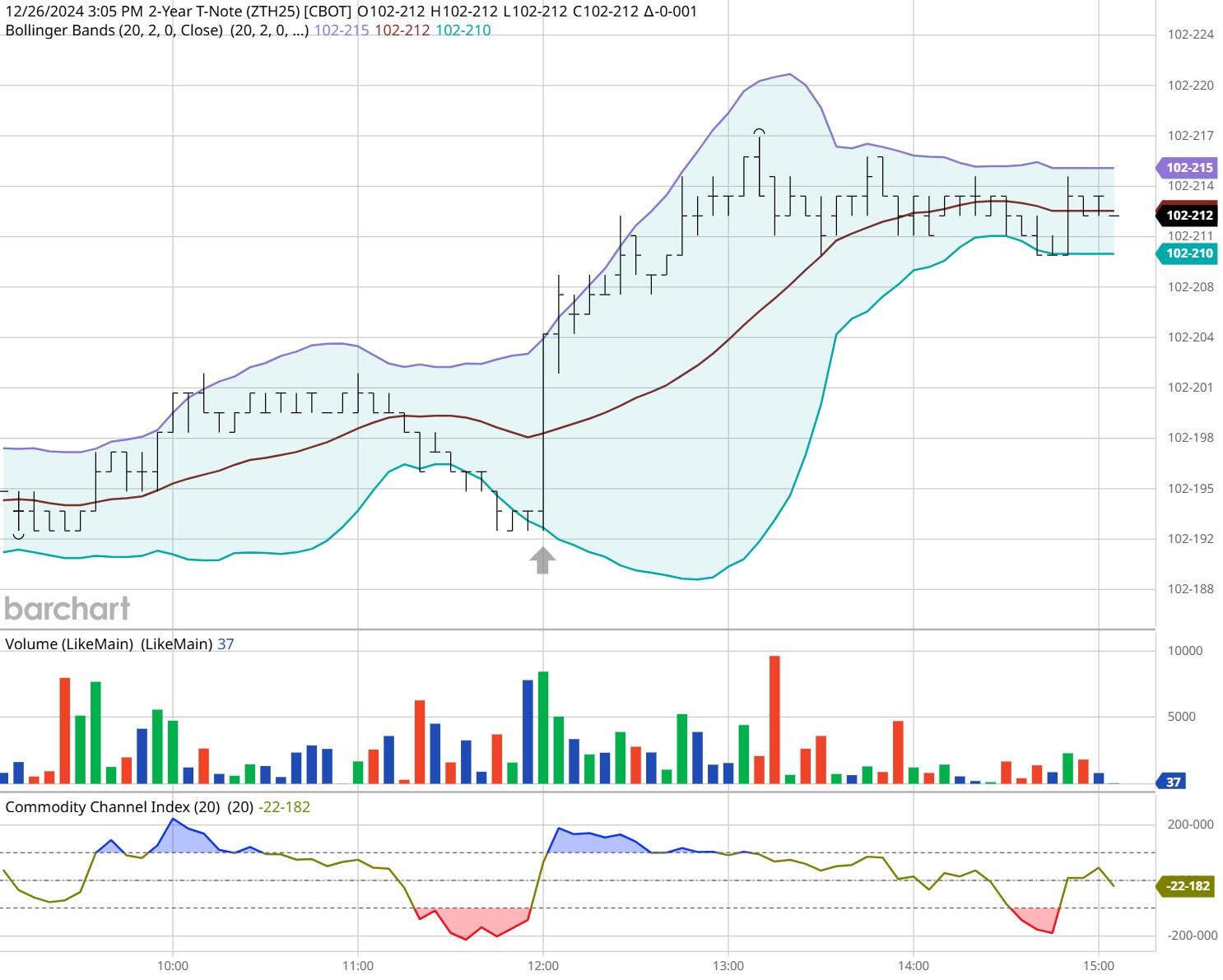Click the black 102-212 last price tag
The image size is (1223, 980).
1188,216
